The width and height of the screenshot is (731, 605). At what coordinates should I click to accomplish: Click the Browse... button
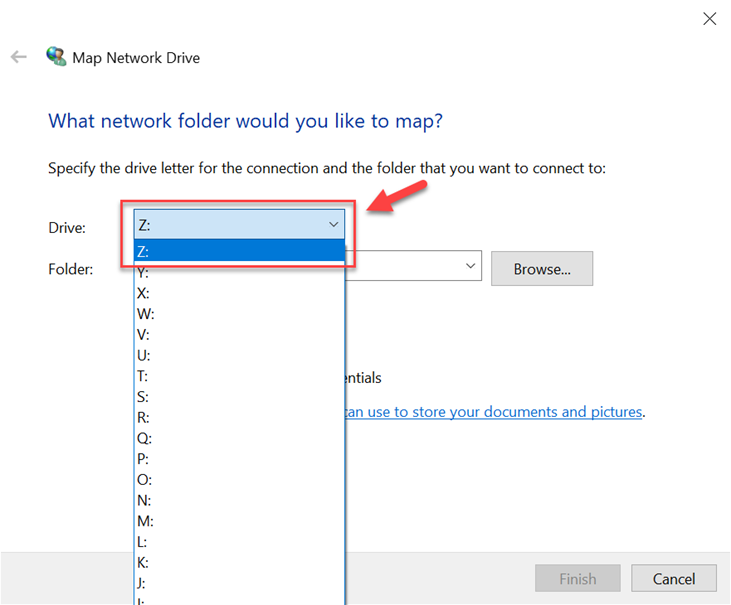click(541, 269)
